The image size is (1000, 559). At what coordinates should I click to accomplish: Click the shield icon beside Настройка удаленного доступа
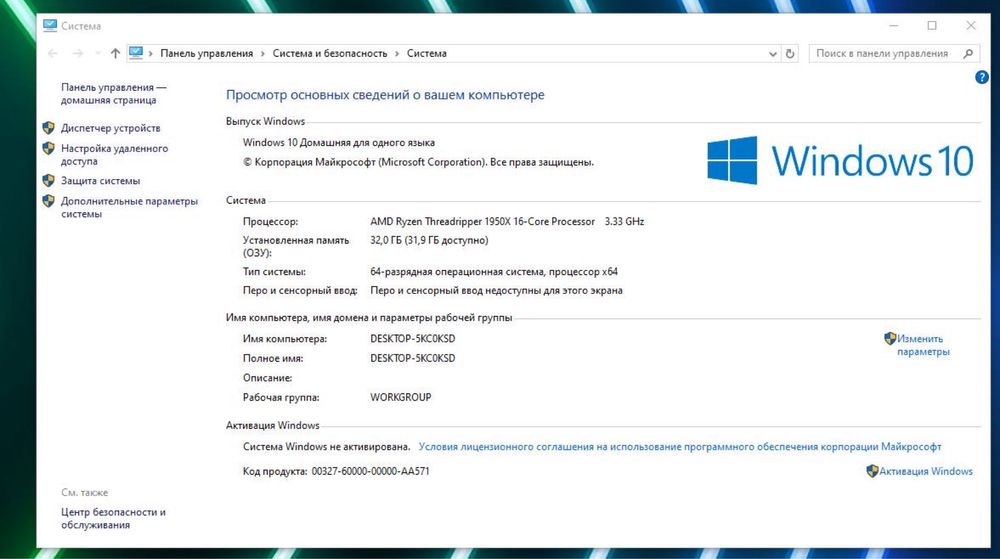(x=48, y=149)
